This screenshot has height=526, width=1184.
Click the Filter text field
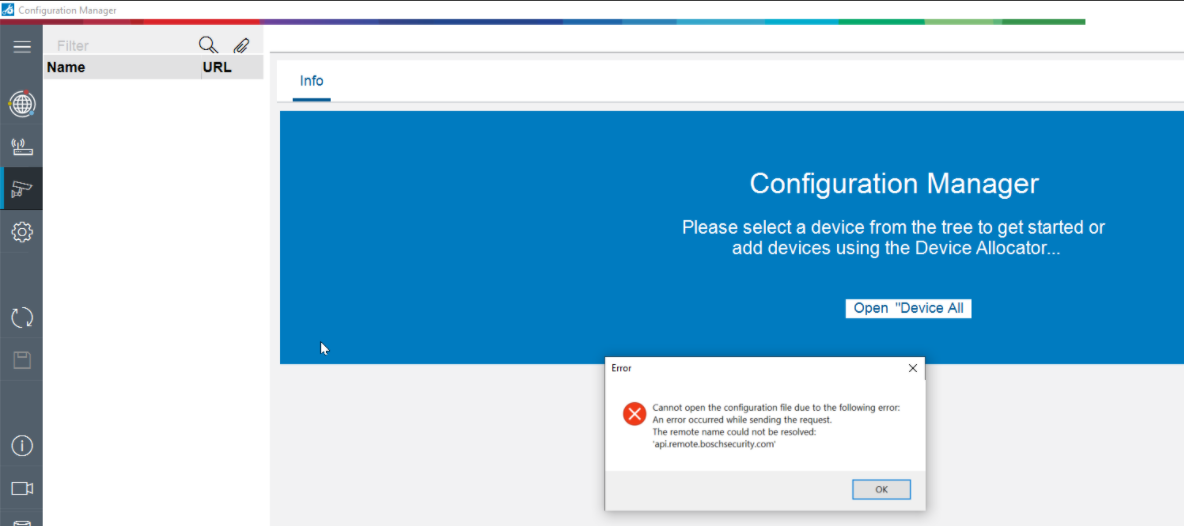(121, 45)
